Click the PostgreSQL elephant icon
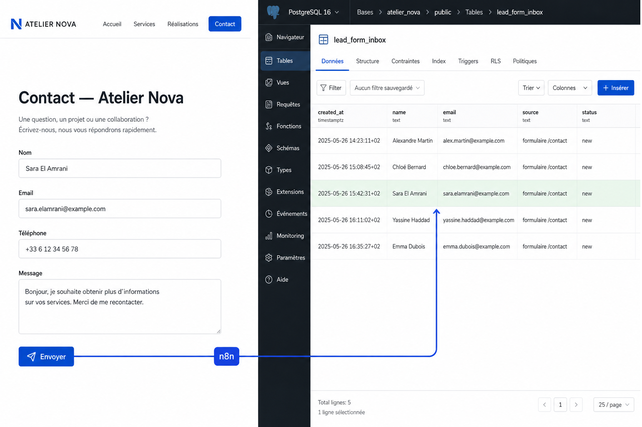Image resolution: width=642 pixels, height=427 pixels. click(273, 12)
